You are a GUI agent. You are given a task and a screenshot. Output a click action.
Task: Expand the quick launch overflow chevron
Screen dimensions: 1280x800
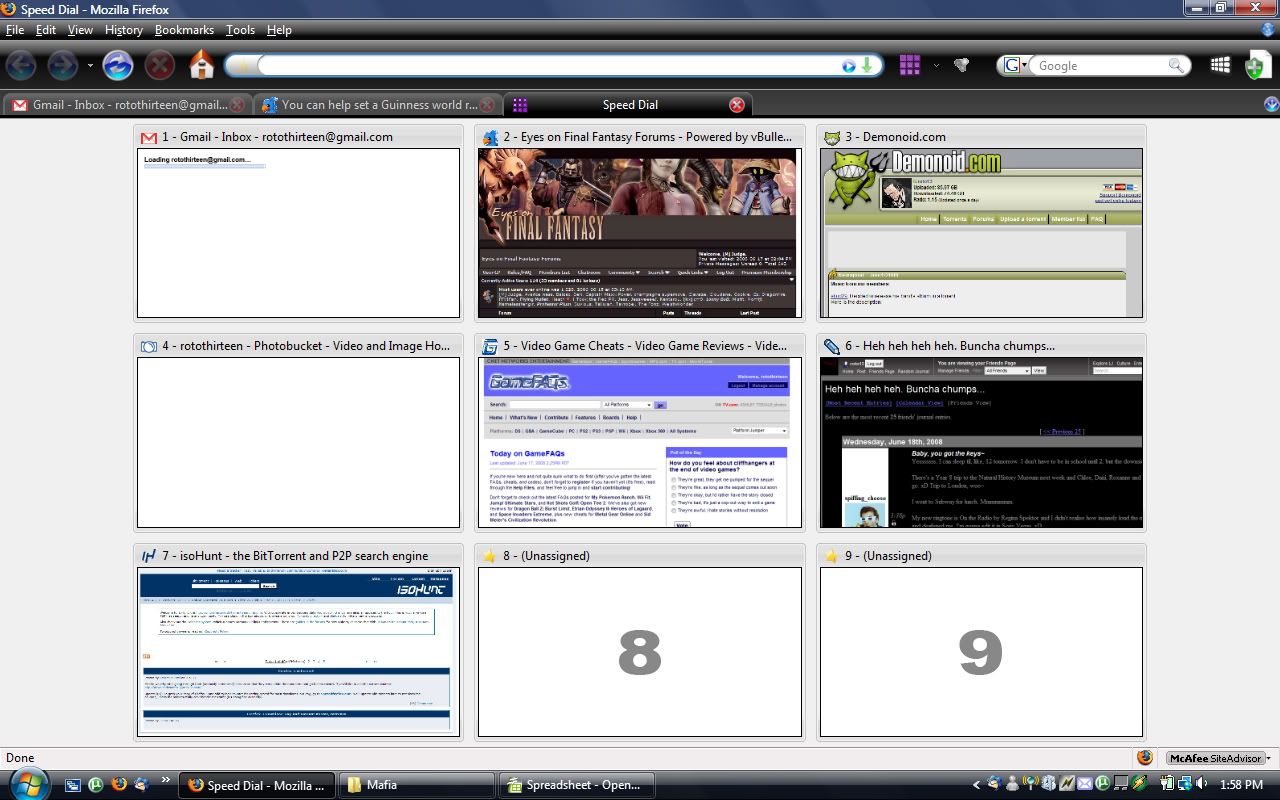click(166, 780)
